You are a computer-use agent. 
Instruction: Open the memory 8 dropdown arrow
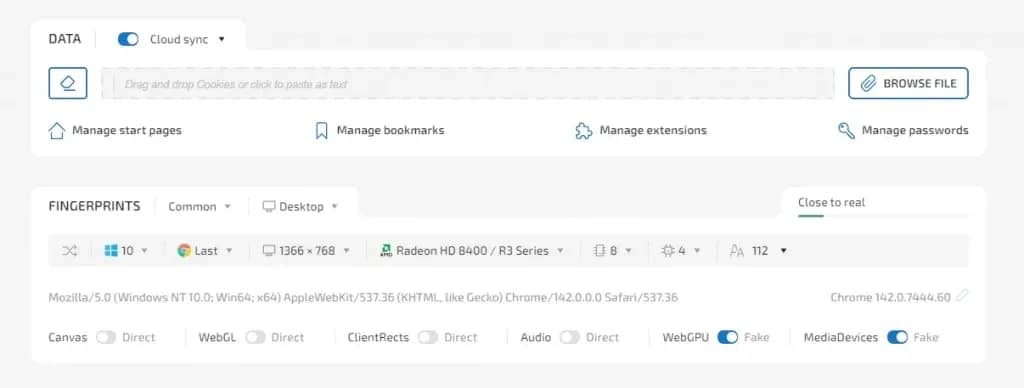click(628, 251)
